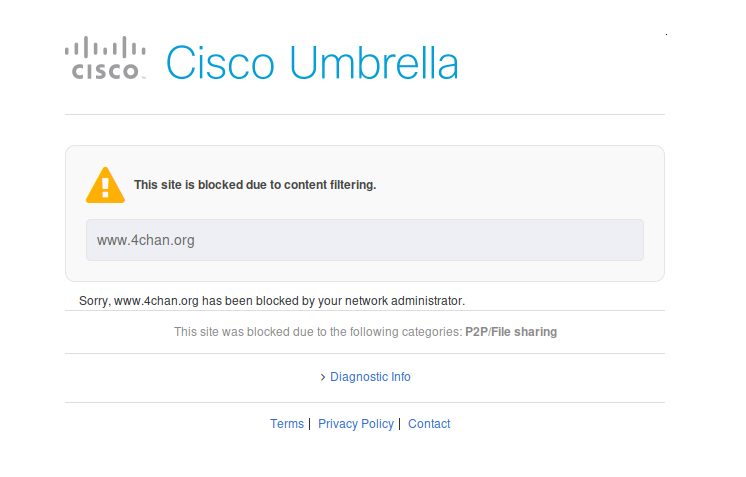The width and height of the screenshot is (746, 477).
Task: Click the gray content-filter message panel
Action: point(365,214)
